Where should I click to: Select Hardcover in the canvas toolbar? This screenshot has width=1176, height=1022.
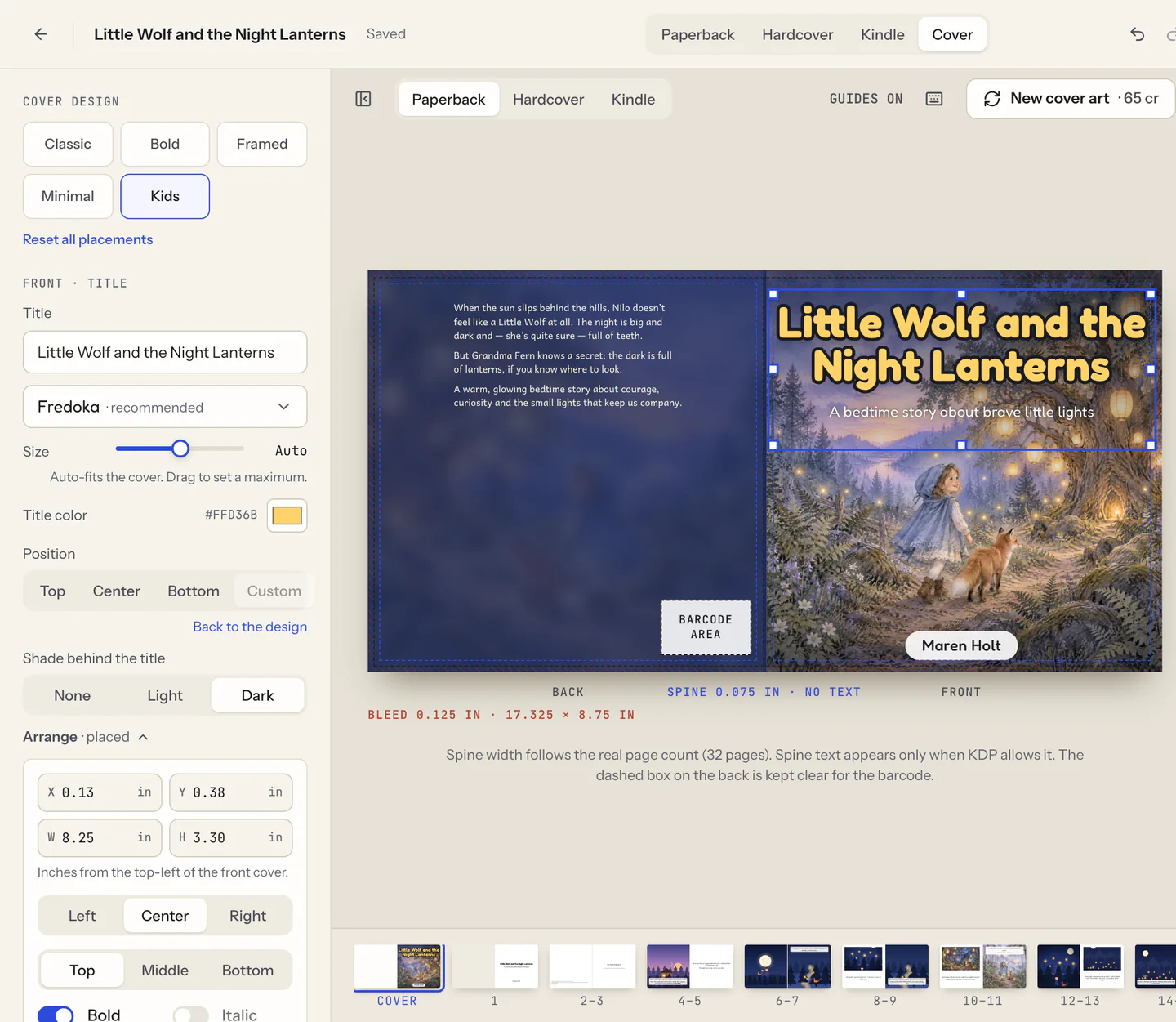click(x=548, y=99)
